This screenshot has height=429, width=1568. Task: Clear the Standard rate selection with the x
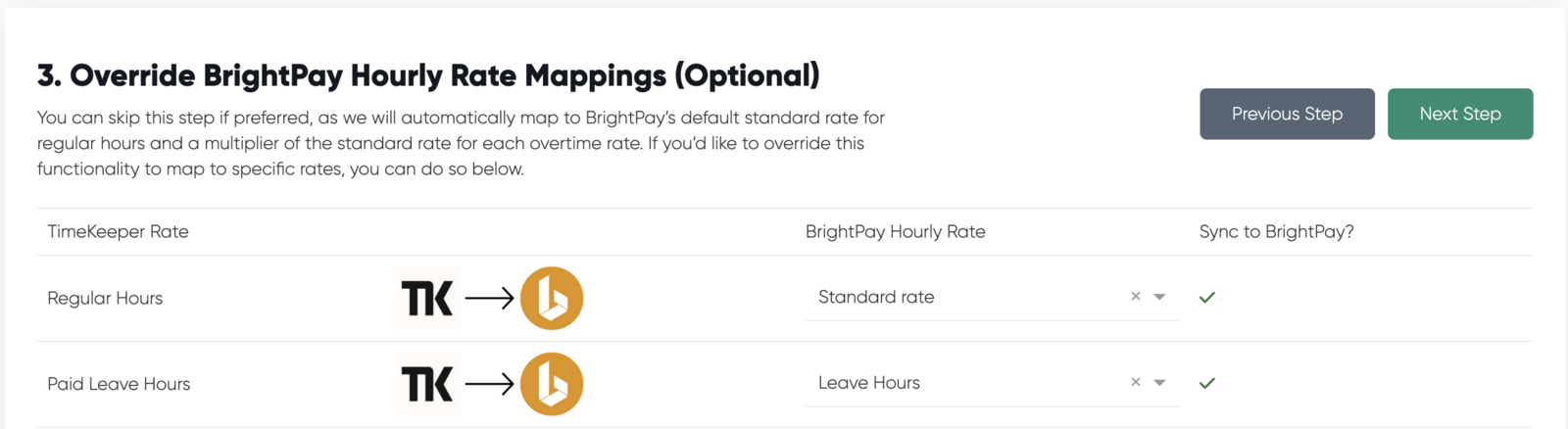1136,296
